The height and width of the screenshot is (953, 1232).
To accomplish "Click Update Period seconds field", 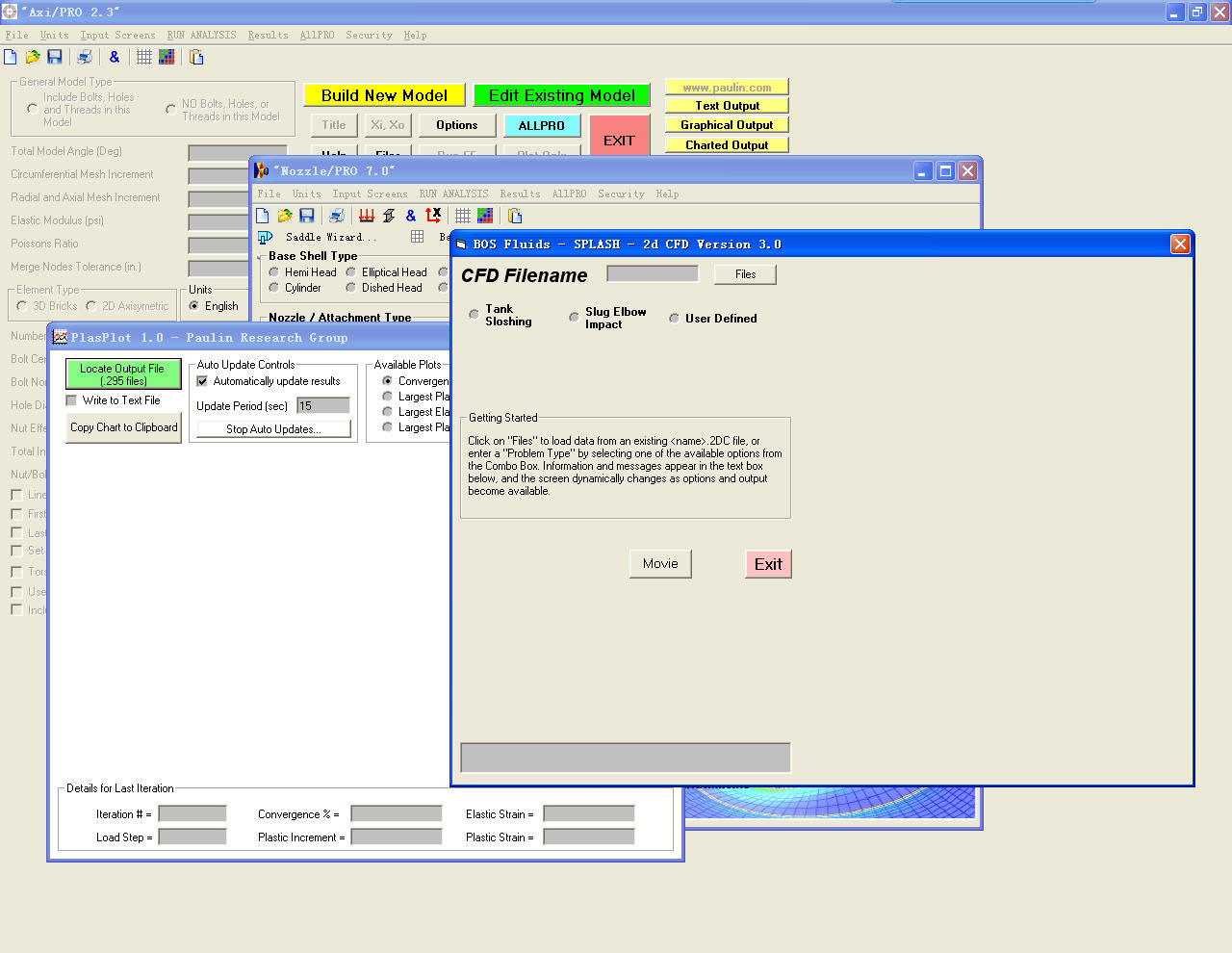I will click(x=323, y=405).
